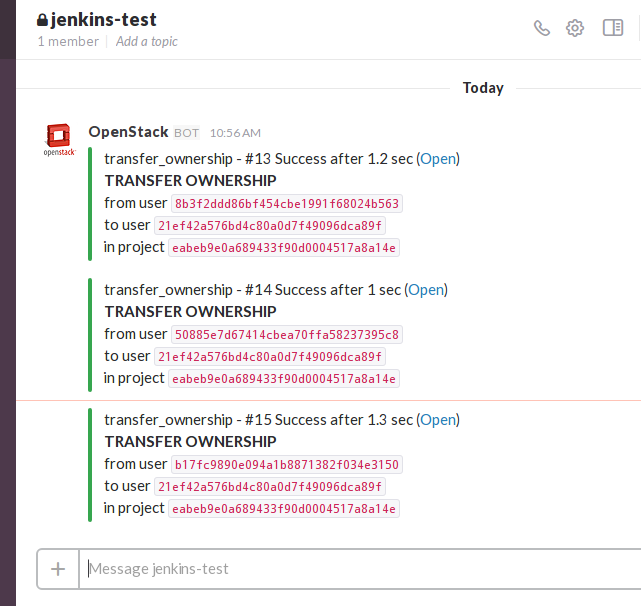This screenshot has width=641, height=606.
Task: Open channel settings gear icon
Action: pos(575,28)
